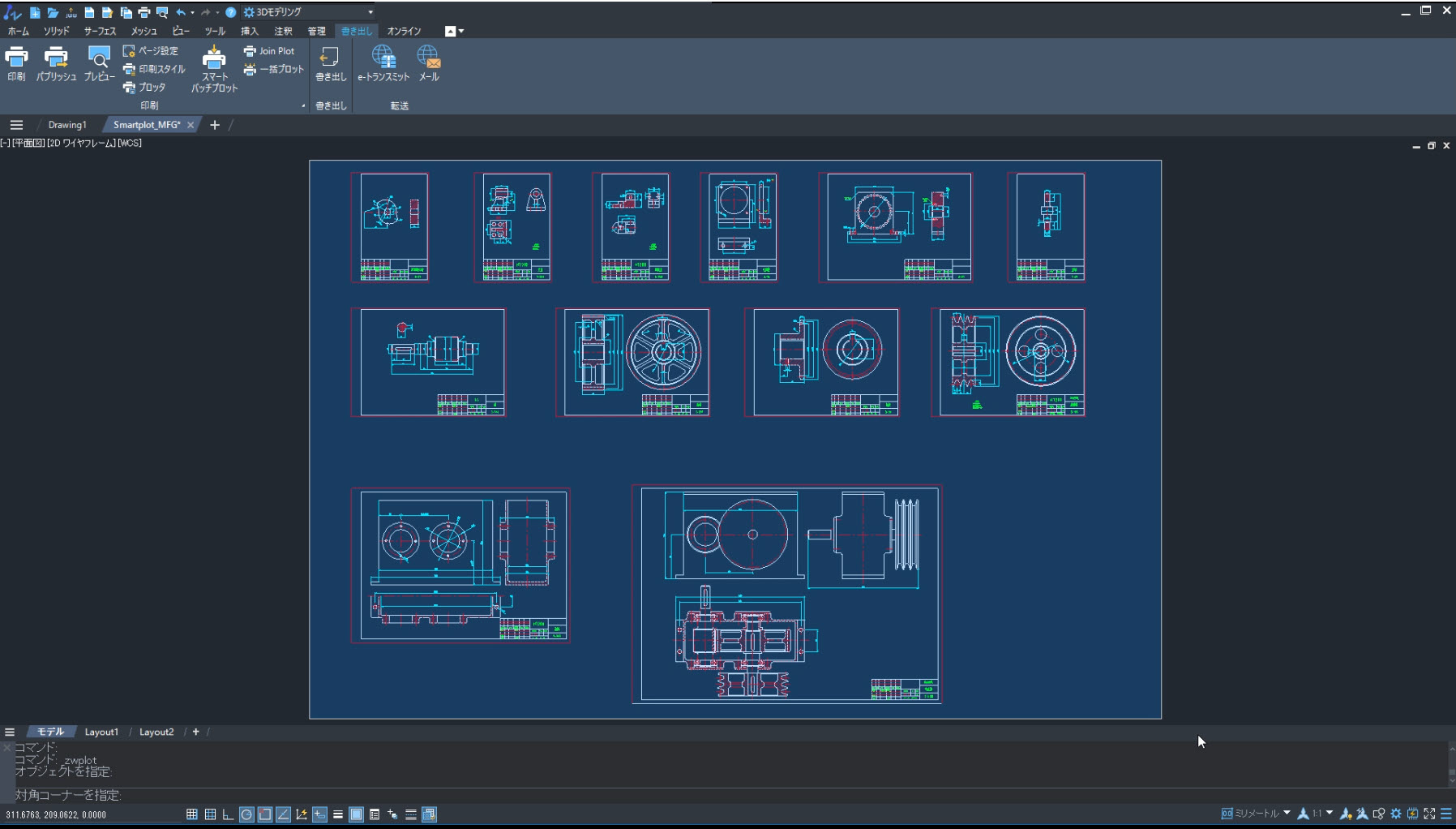Click the Undo arrow icon
This screenshot has height=829, width=1456.
point(181,12)
